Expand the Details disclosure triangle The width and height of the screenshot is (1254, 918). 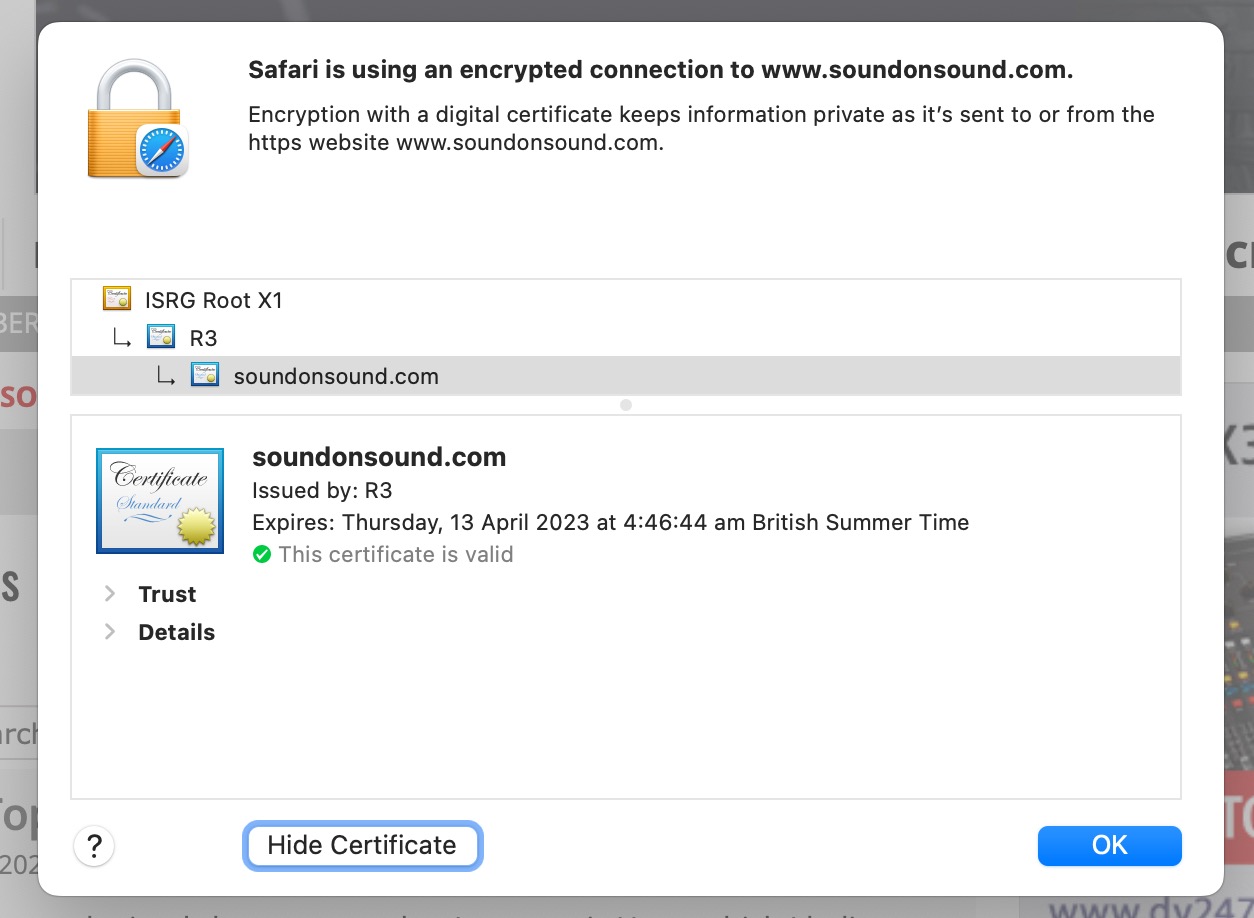[110, 632]
